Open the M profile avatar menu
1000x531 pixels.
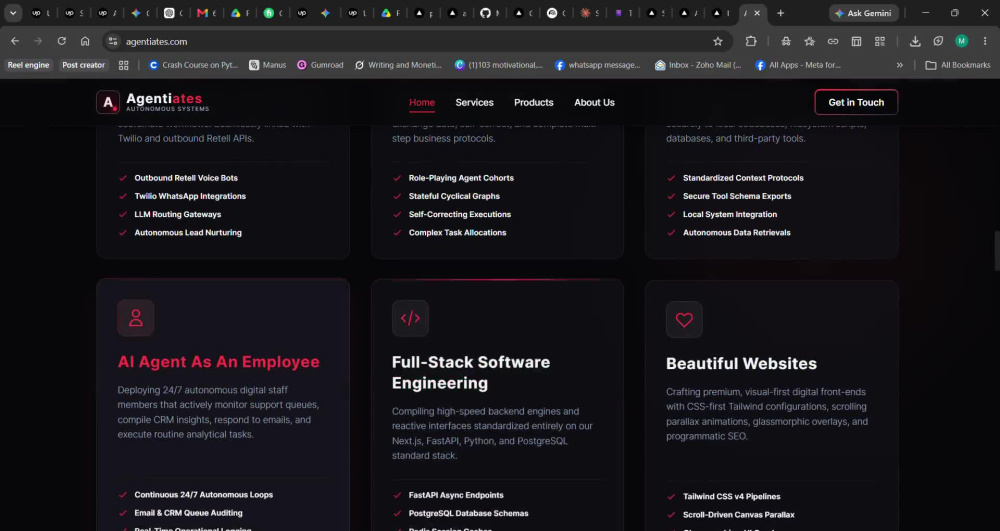click(961, 41)
